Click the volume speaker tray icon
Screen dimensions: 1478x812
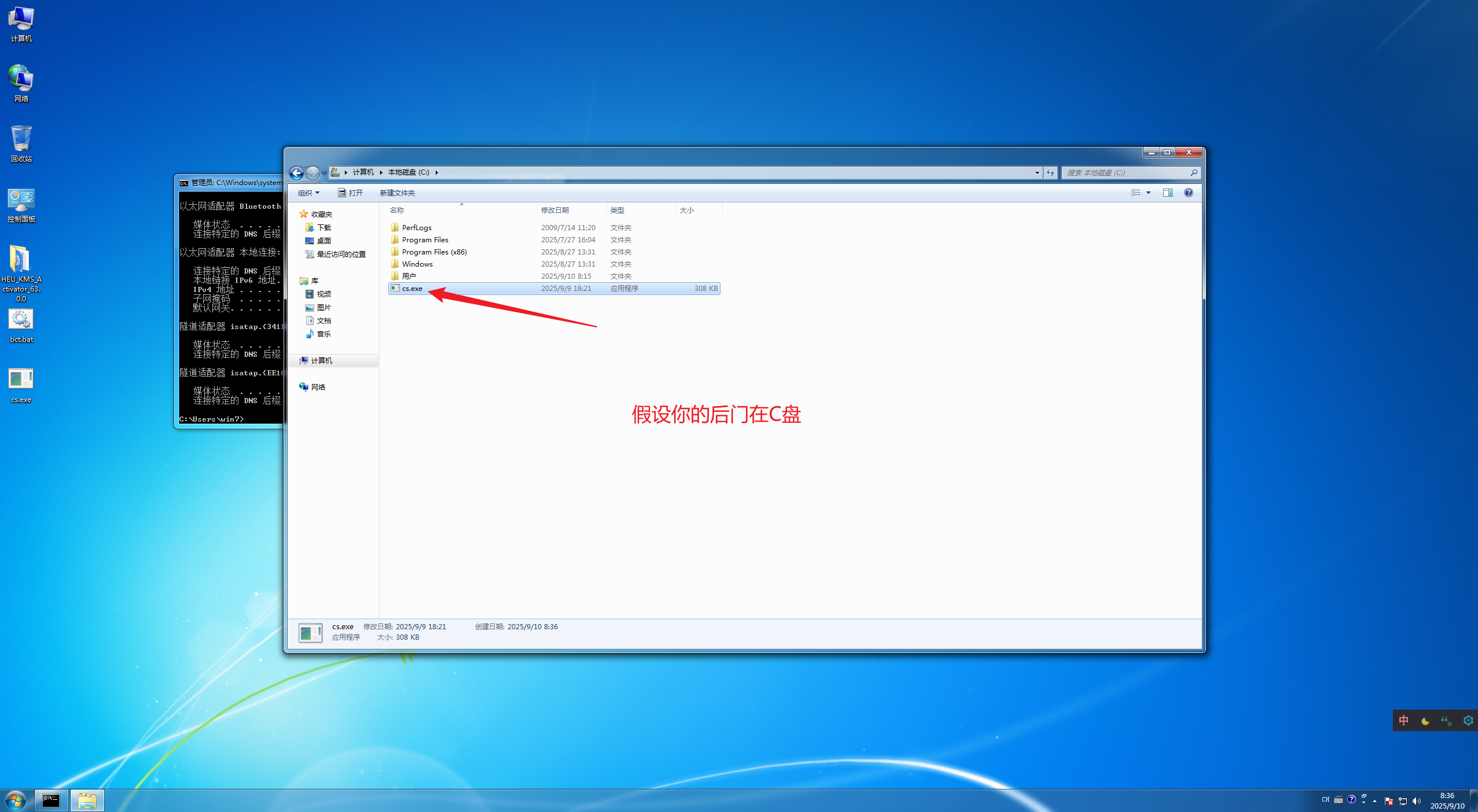tap(1416, 801)
